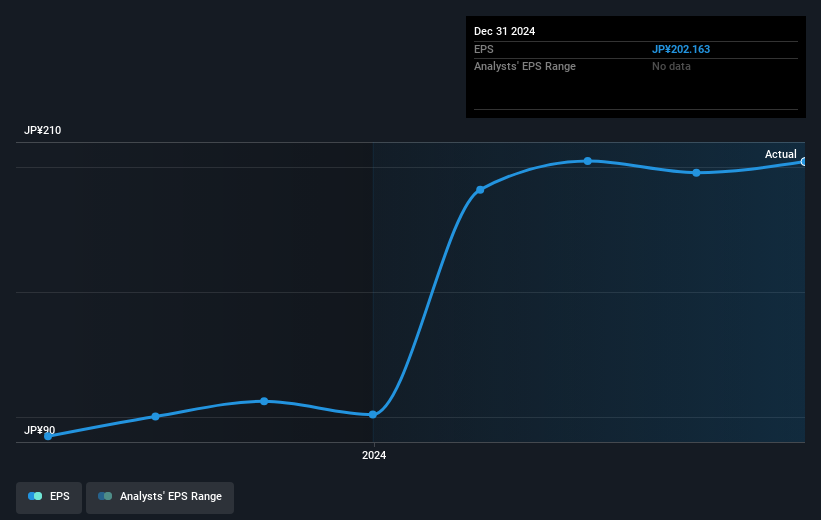Click the 'No data' analysts range value
Image resolution: width=821 pixels, height=520 pixels.
coord(671,67)
